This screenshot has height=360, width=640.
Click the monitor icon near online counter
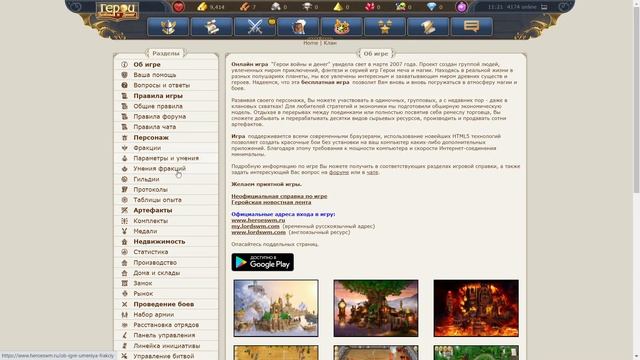(544, 7)
